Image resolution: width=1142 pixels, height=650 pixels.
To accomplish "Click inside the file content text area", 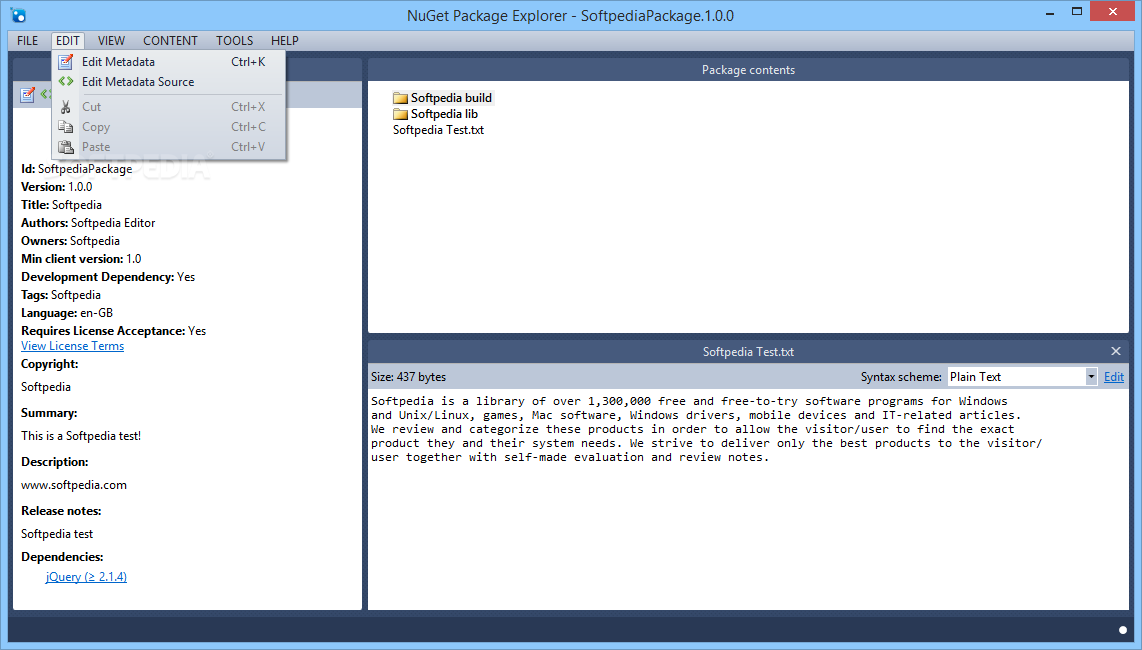I will [x=748, y=500].
